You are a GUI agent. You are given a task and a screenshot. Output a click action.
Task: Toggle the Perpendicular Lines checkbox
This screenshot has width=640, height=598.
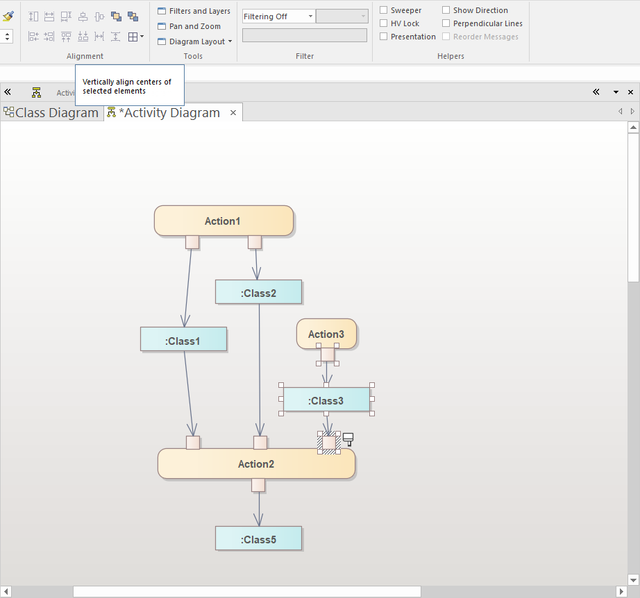446,23
